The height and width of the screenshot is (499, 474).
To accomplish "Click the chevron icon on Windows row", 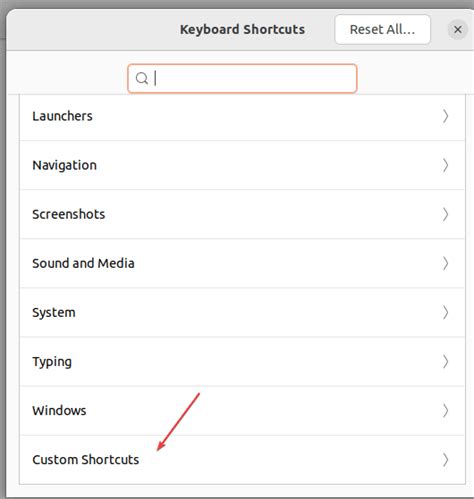I will 445,411.
